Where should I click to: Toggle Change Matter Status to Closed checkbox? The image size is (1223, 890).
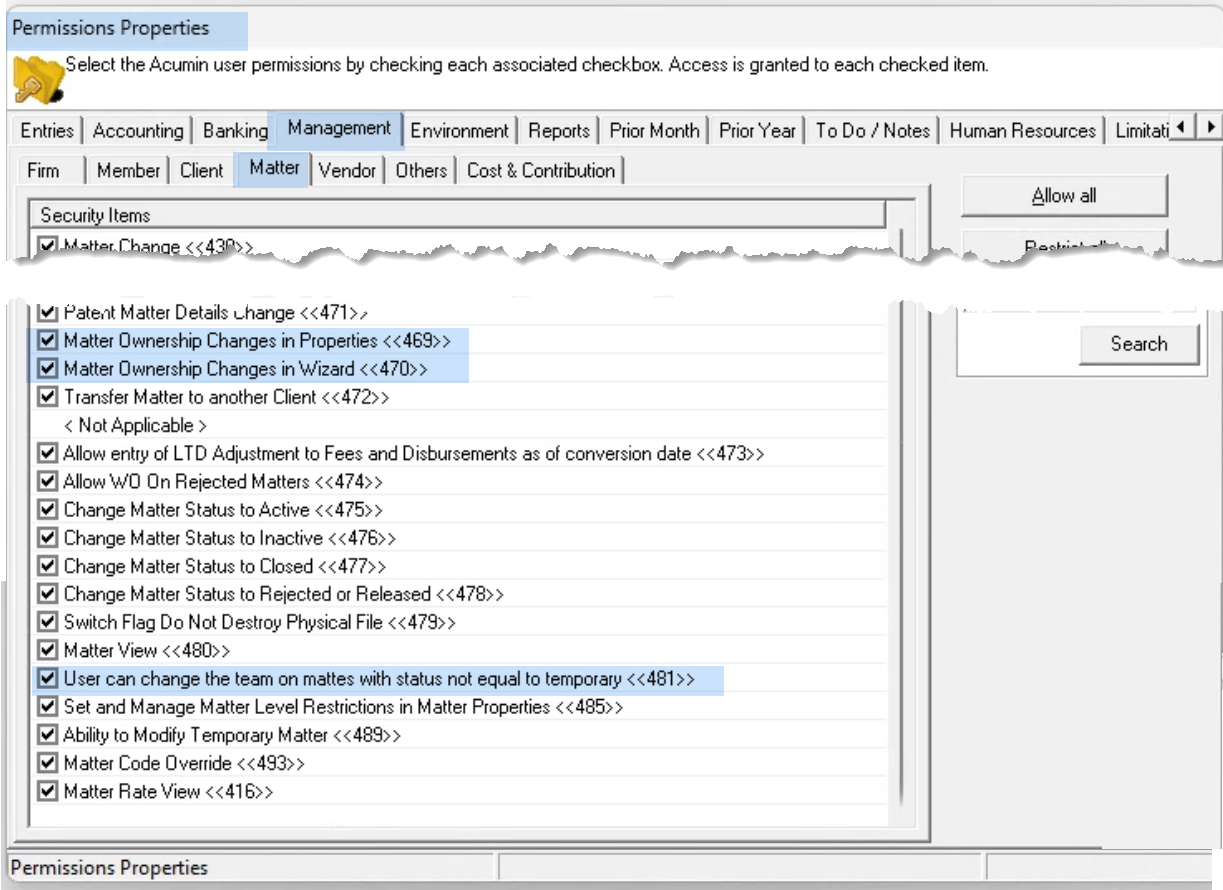47,566
